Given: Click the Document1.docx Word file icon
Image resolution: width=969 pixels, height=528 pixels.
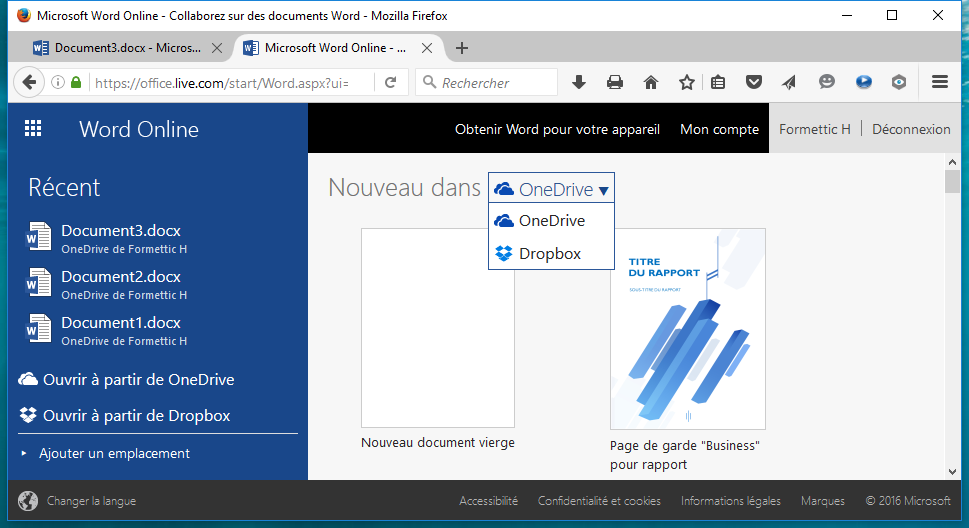Looking at the screenshot, I should click(38, 328).
